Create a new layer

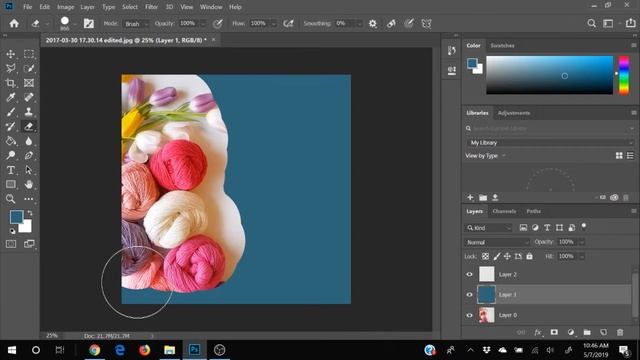603,332
